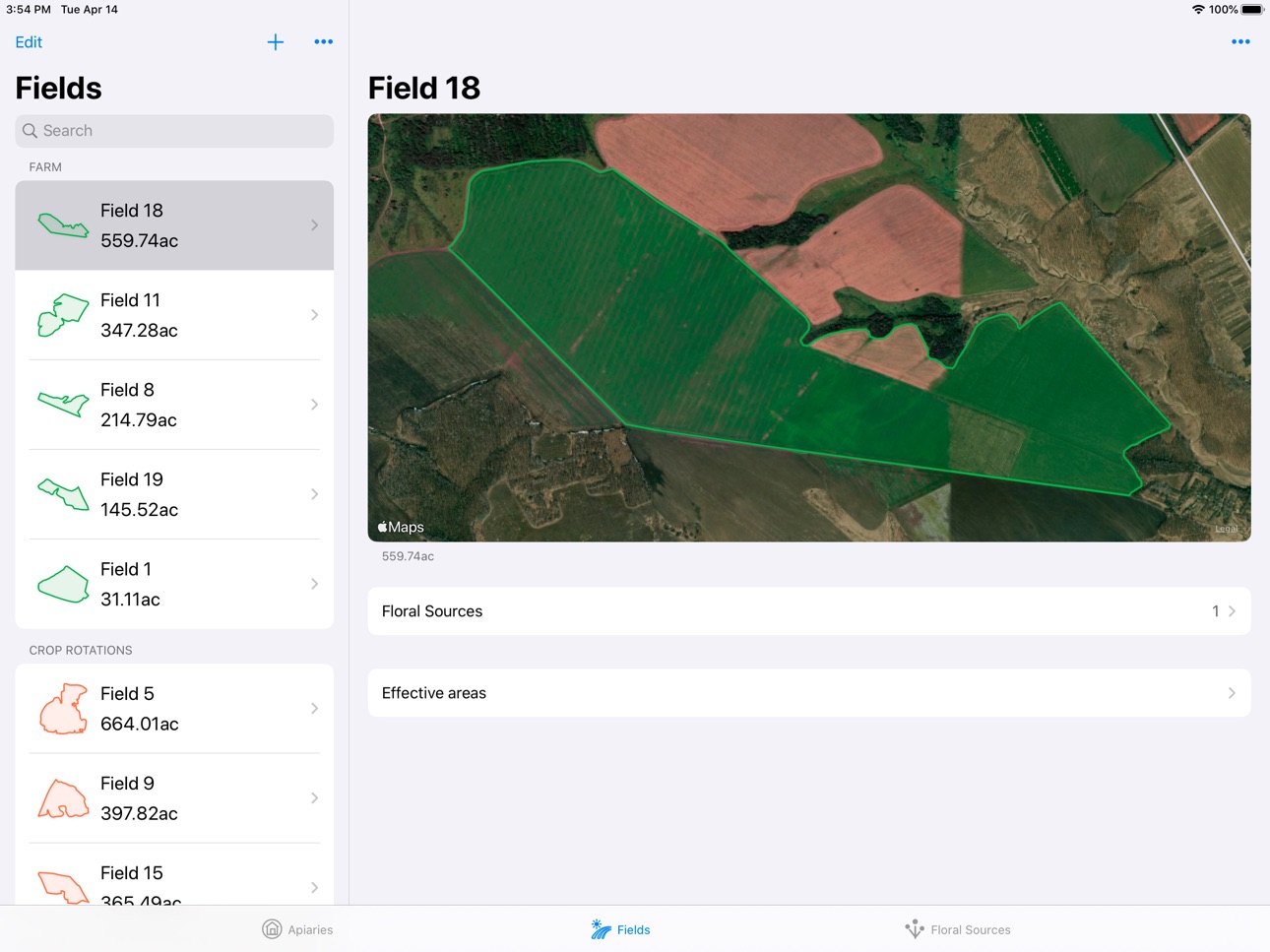Open Field 1 shape thumbnail
This screenshot has height=952, width=1270.
tap(63, 584)
